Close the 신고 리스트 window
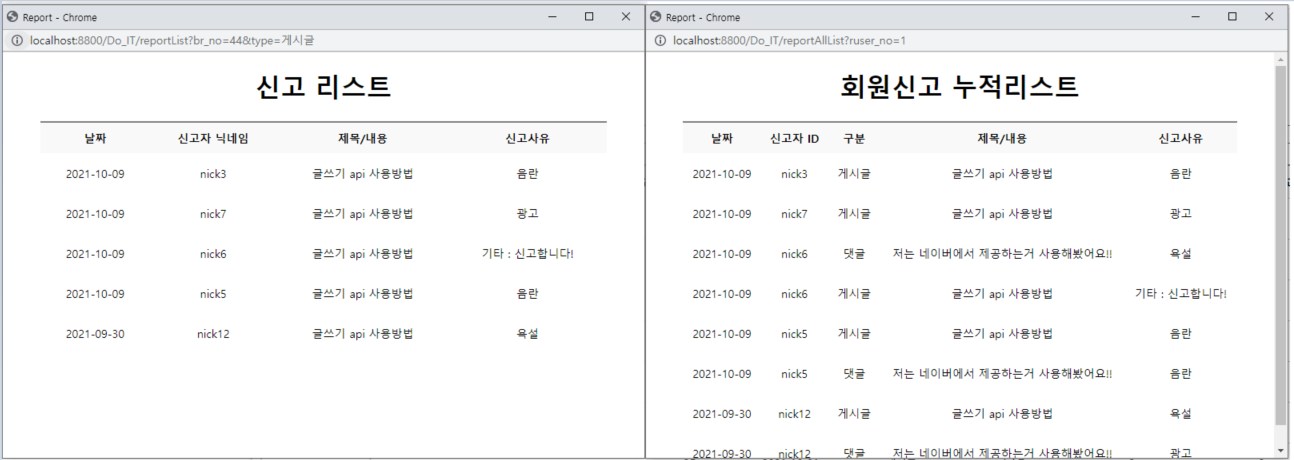This screenshot has width=1294, height=460. click(x=626, y=17)
